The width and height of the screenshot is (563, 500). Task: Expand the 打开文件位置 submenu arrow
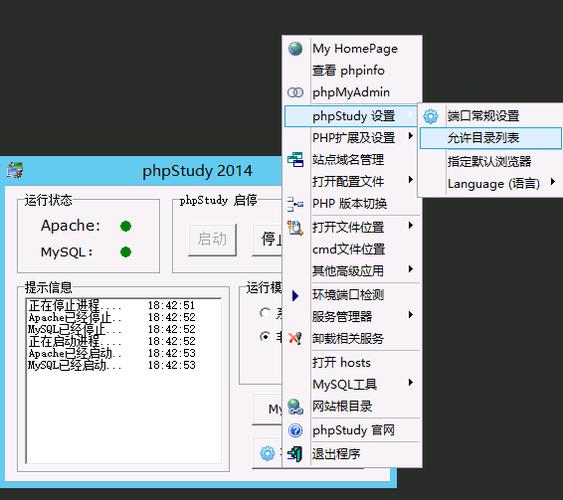[x=410, y=225]
